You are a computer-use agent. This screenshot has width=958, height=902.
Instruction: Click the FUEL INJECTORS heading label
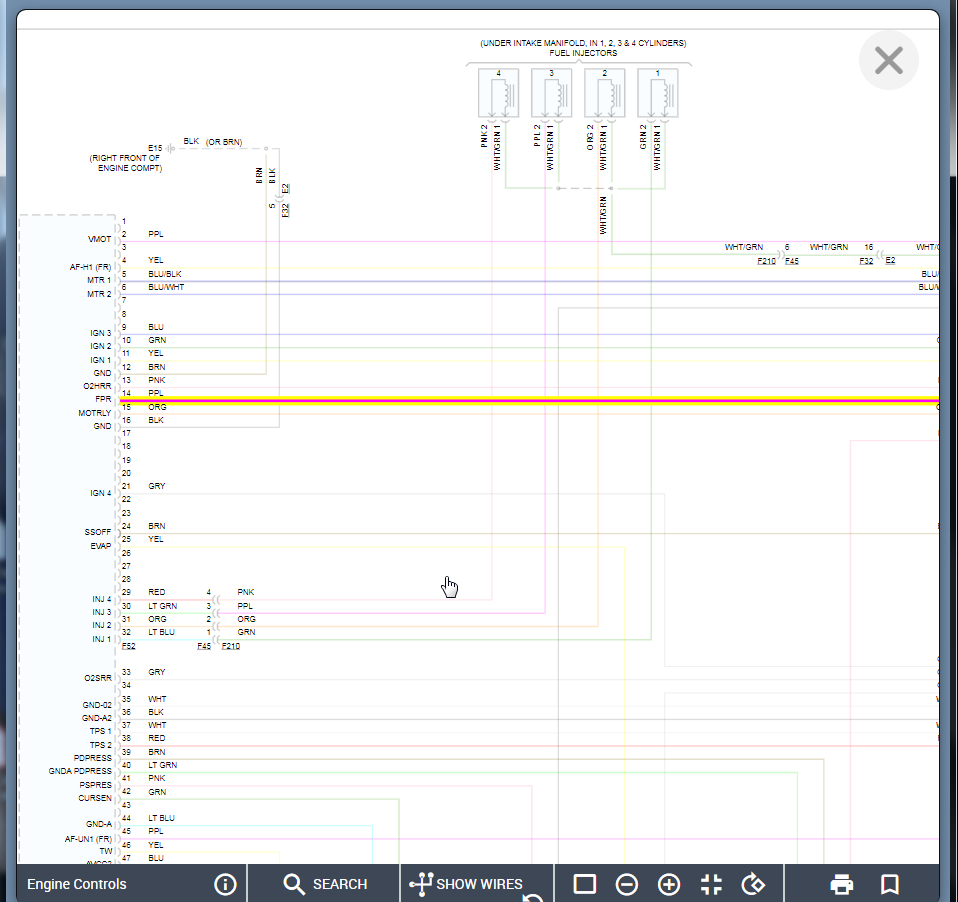click(583, 53)
